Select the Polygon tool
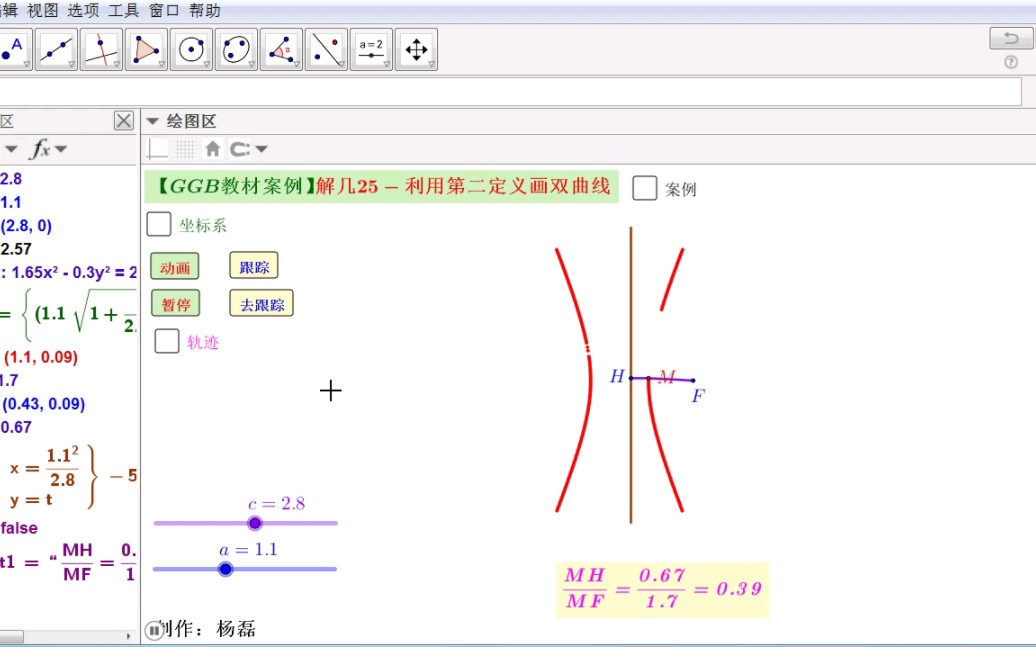This screenshot has height=647, width=1036. coord(145,48)
